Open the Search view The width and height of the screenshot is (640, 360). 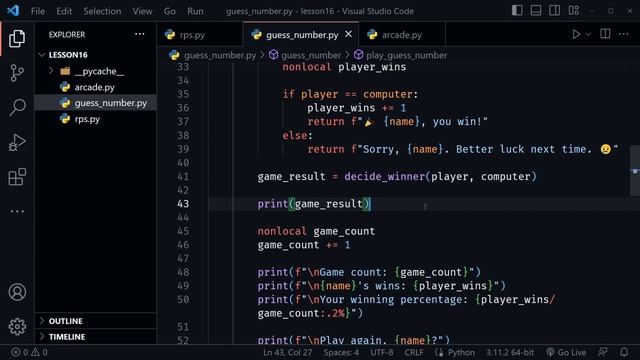[17, 107]
